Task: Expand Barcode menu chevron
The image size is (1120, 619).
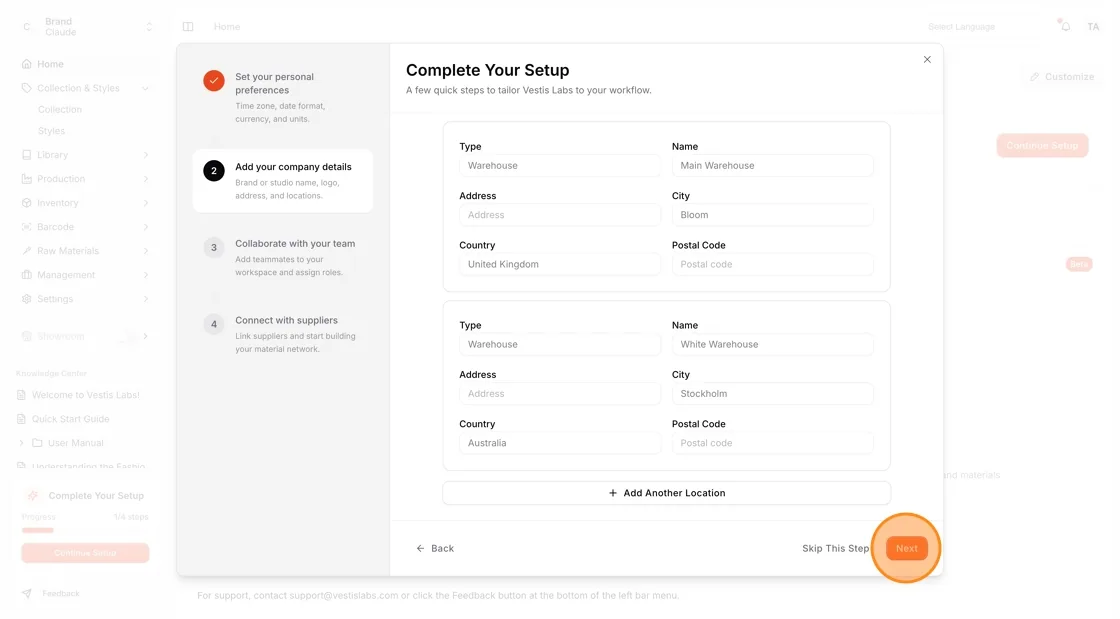Action: pyautogui.click(x=146, y=227)
